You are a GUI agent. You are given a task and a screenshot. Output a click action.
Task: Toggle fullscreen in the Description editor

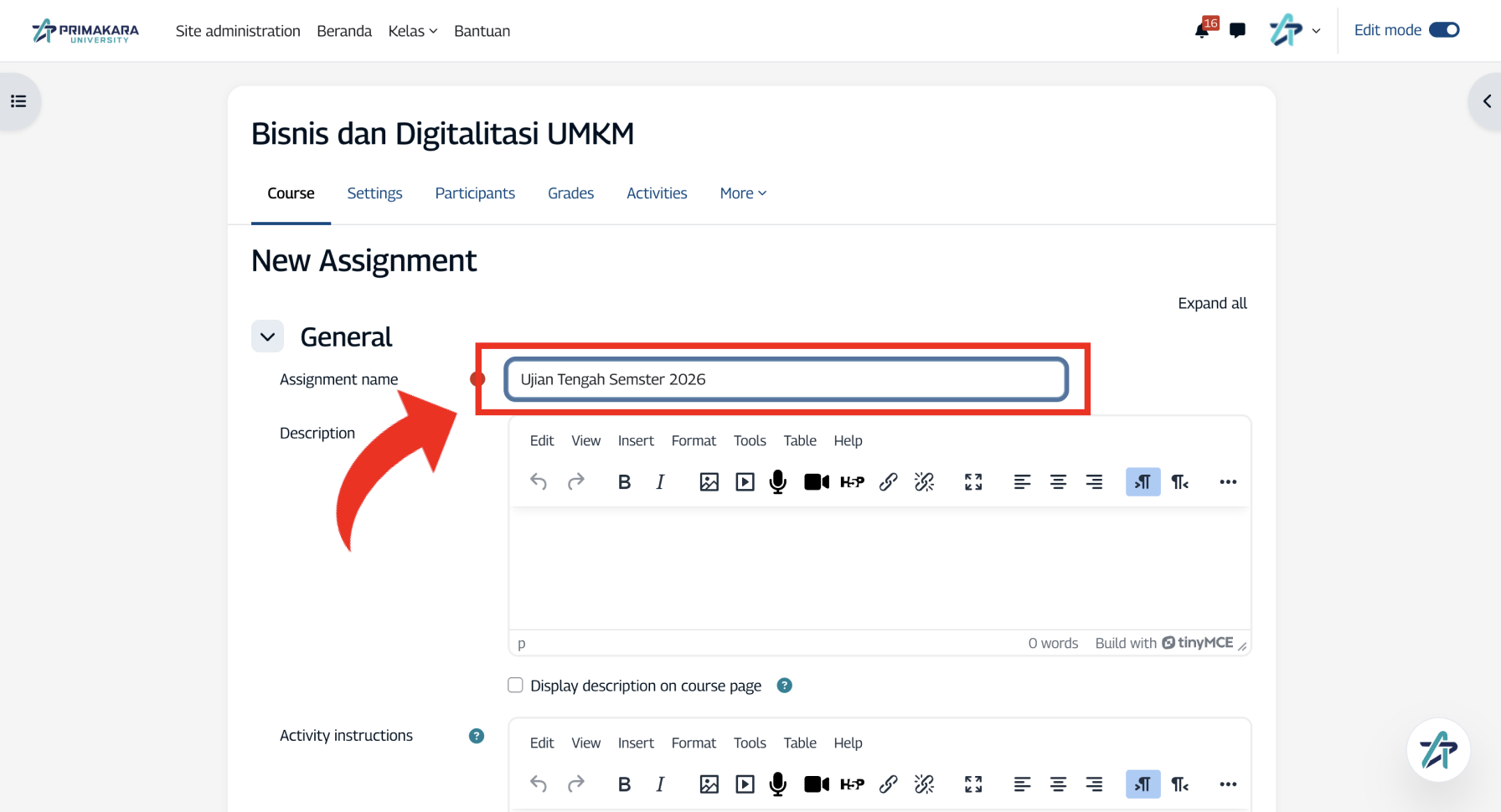[973, 481]
